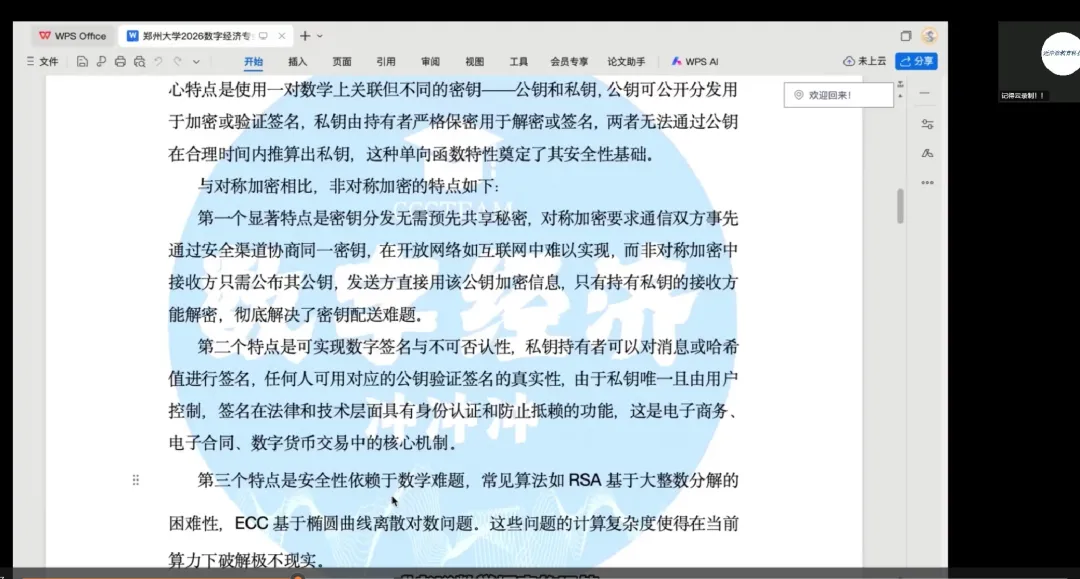Open the more options ellipsis in right sidebar
The image size is (1080, 579).
coord(927,183)
